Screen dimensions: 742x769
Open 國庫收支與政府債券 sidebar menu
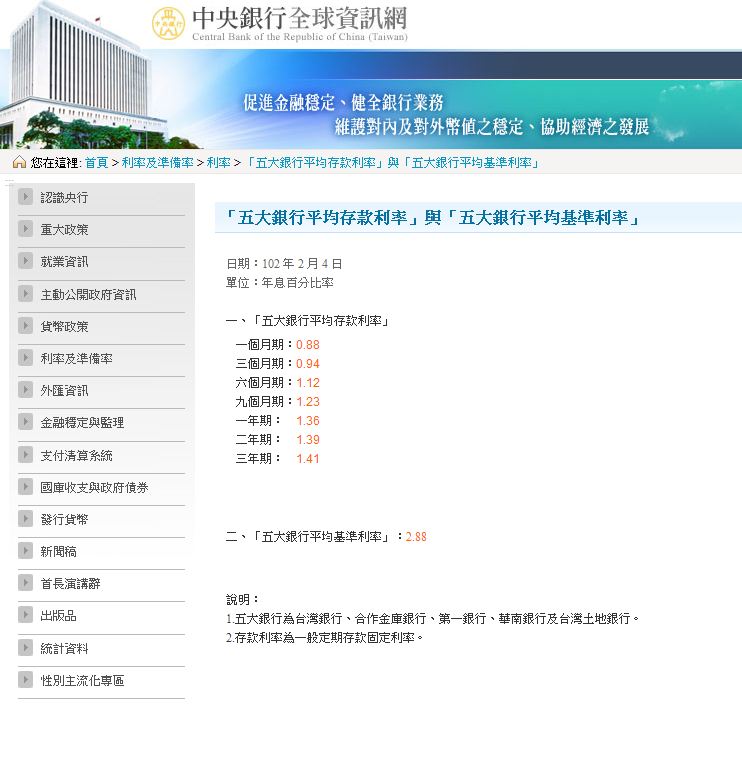94,487
